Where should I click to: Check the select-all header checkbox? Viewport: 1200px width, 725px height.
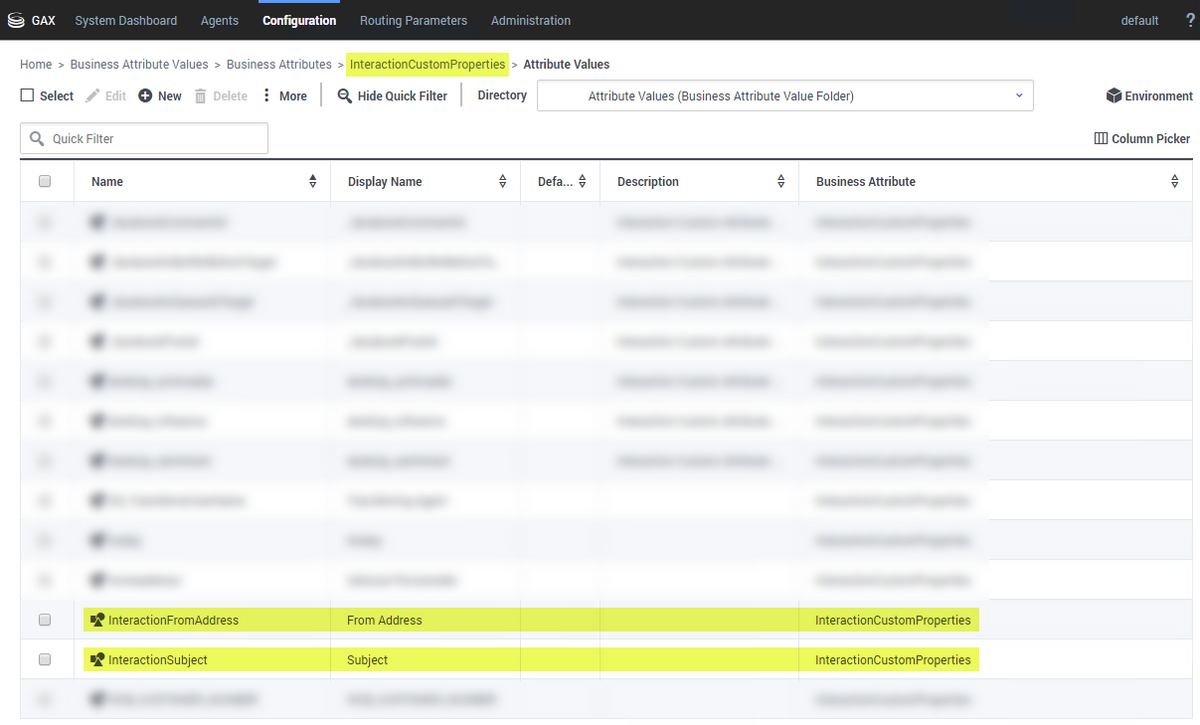(x=44, y=181)
